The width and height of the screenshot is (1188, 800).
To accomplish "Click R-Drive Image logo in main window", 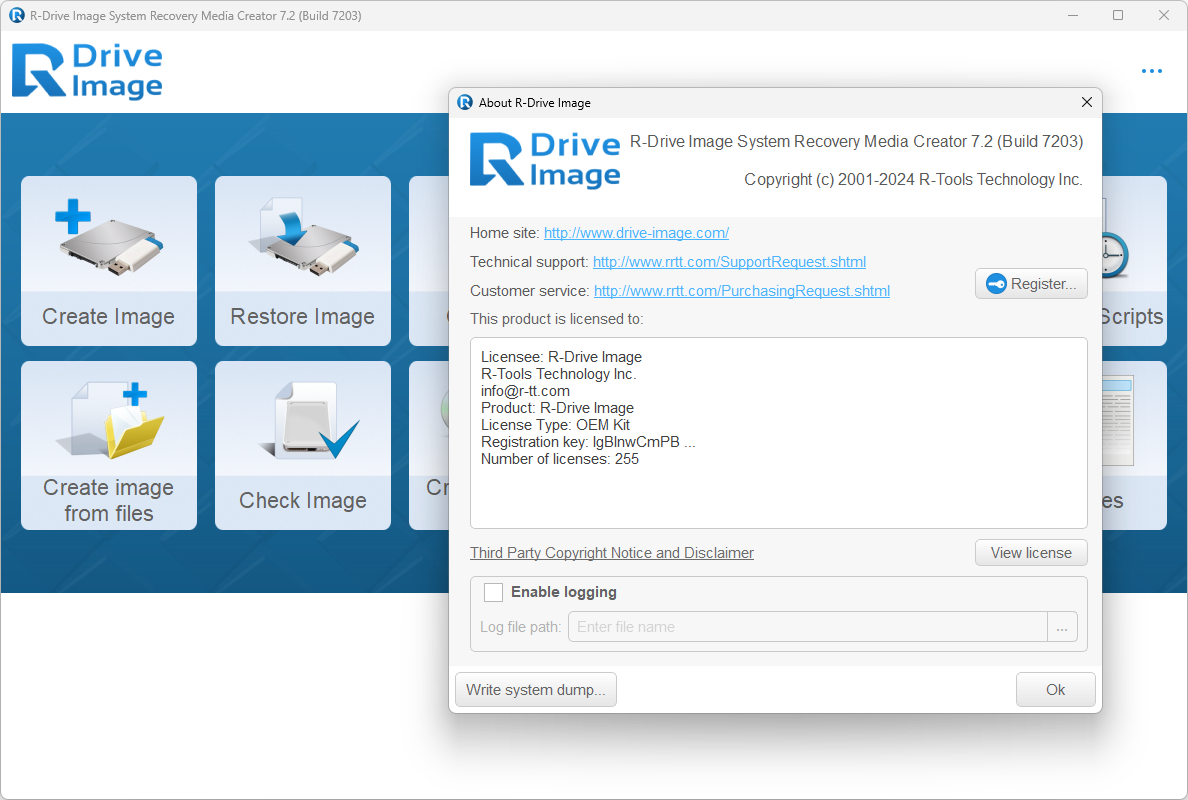I will coord(87,71).
